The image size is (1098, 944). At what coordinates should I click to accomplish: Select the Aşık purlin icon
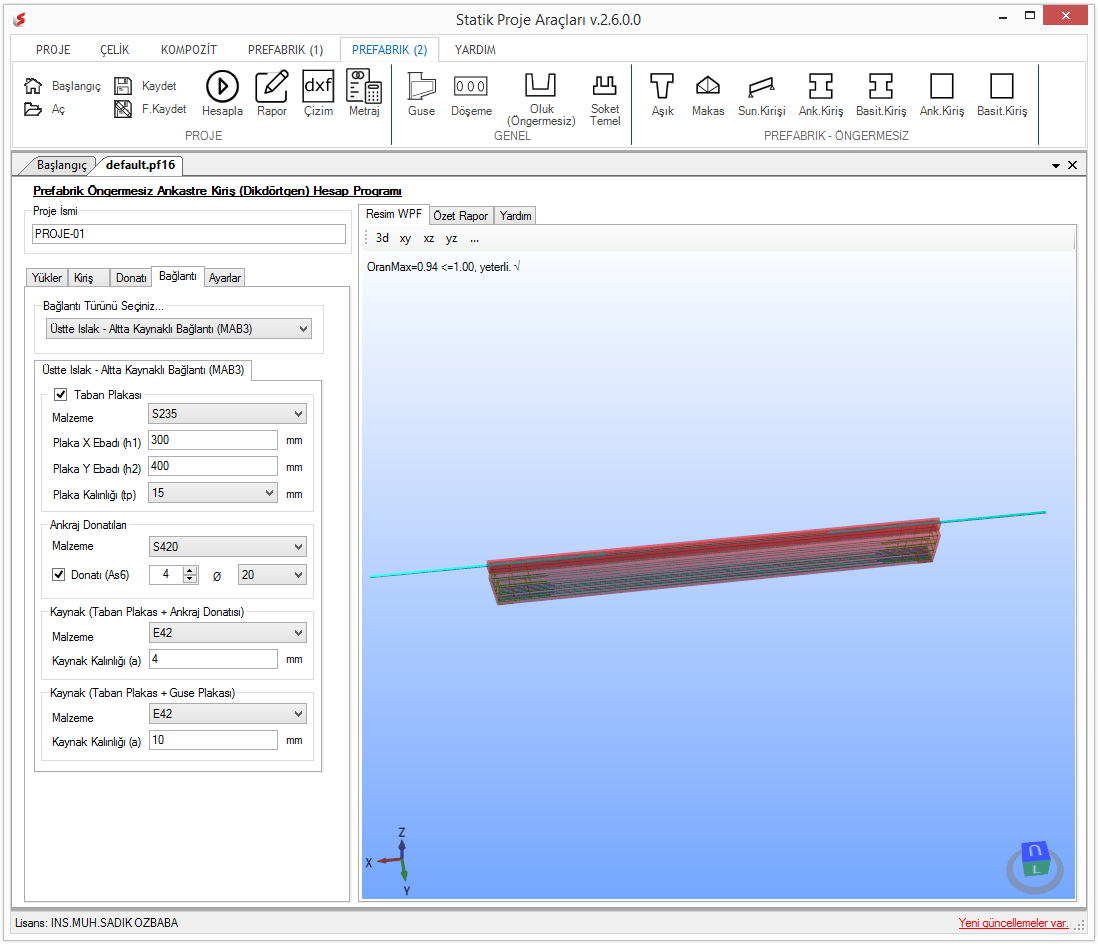[662, 86]
